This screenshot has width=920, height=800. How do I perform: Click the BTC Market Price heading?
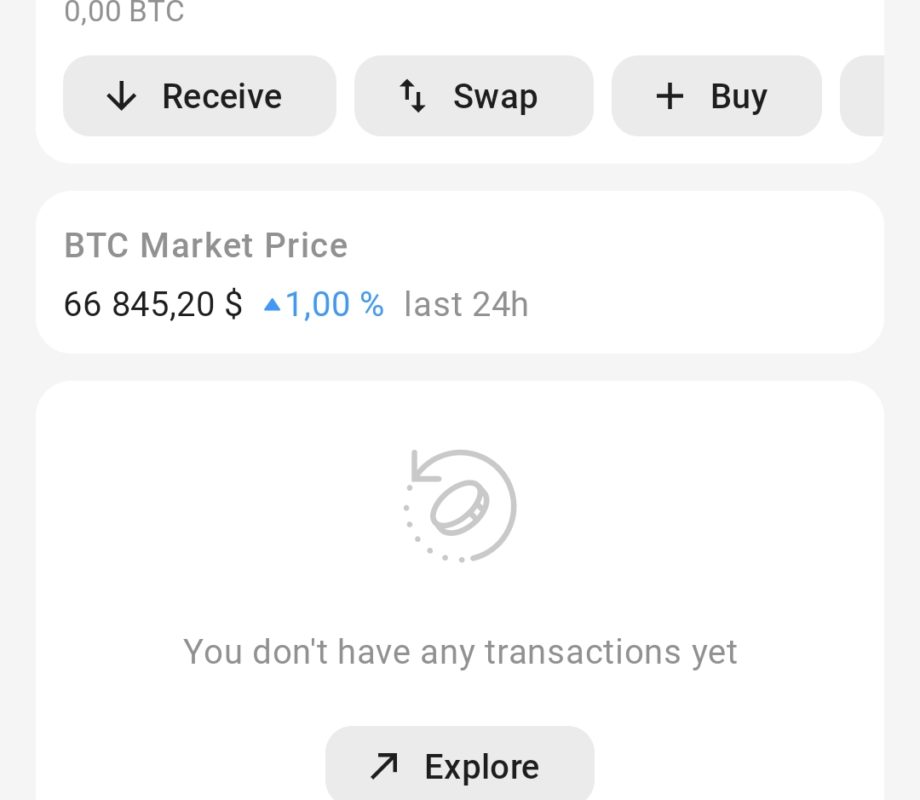click(206, 245)
